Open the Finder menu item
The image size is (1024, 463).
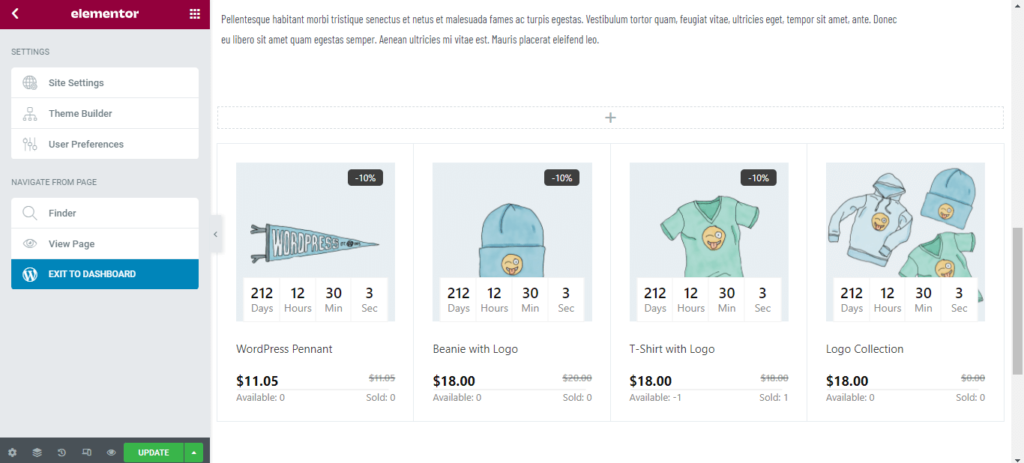coord(62,213)
